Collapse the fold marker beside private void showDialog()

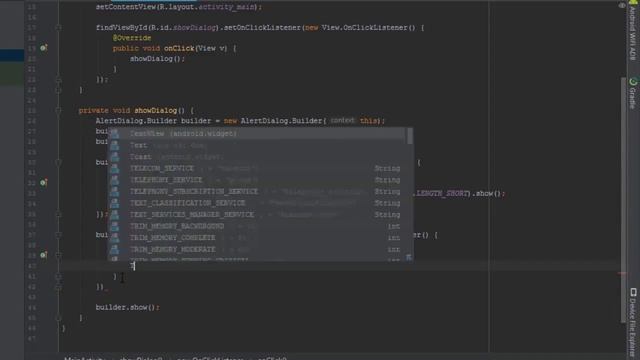pyautogui.click(x=58, y=111)
